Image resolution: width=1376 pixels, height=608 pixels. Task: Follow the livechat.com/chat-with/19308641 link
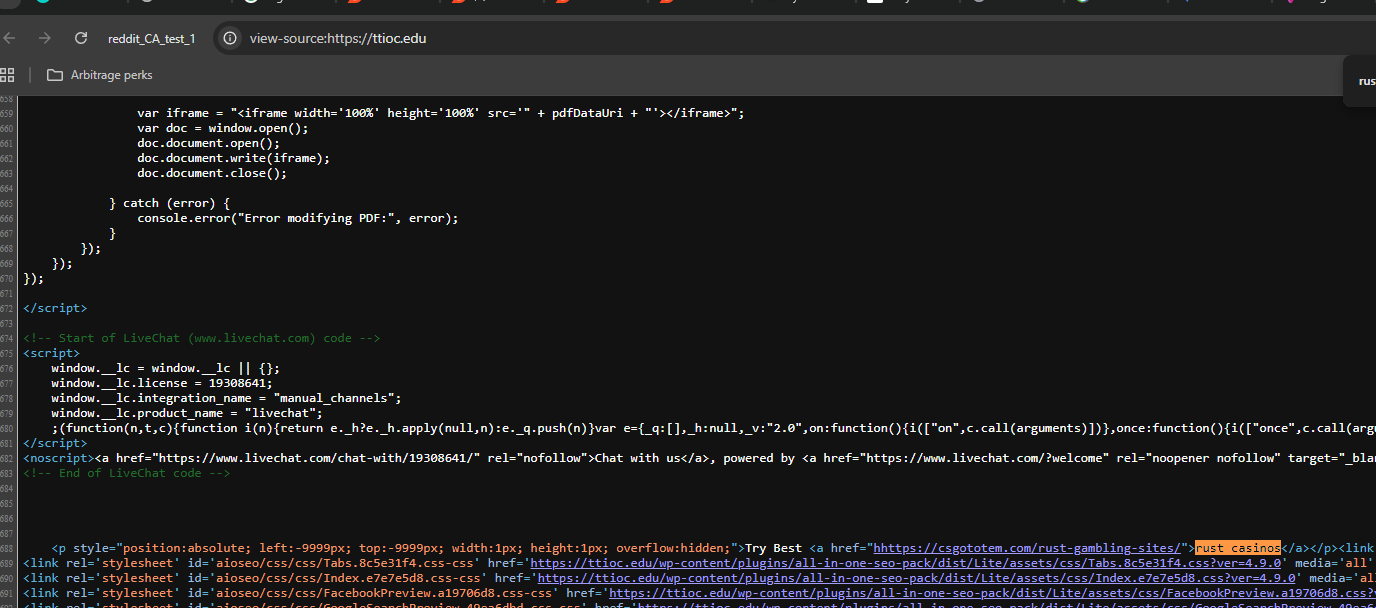pos(318,458)
